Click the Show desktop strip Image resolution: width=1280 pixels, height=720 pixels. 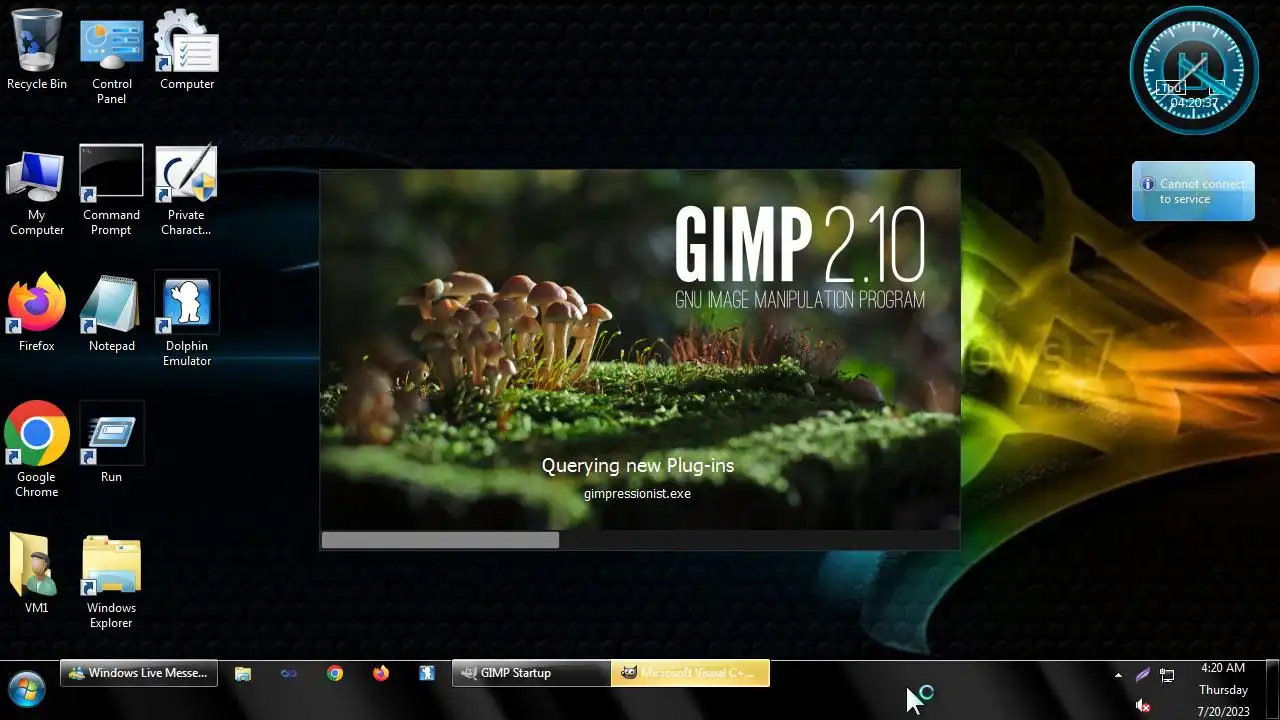pos(1272,690)
